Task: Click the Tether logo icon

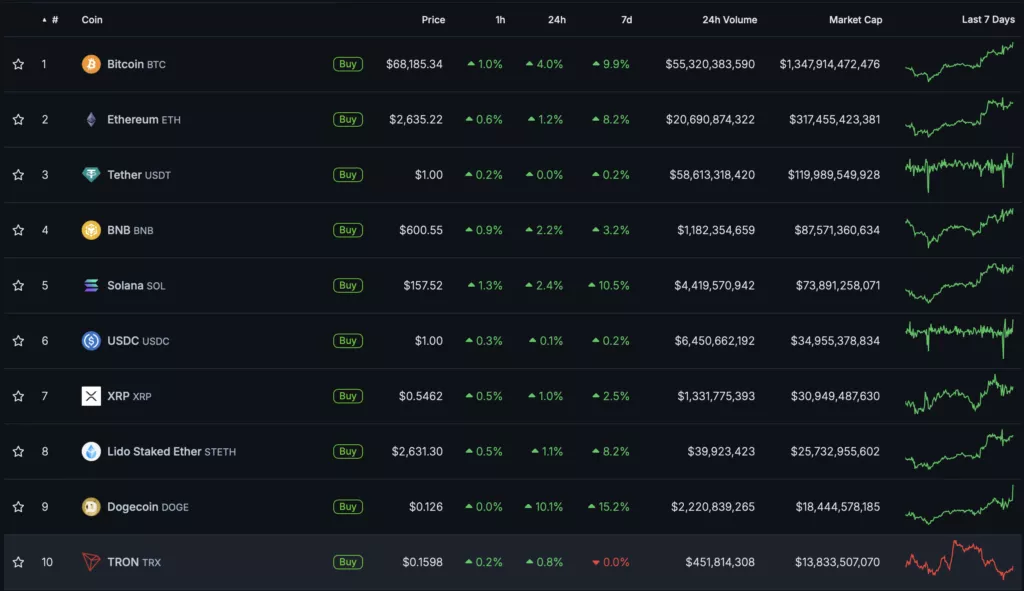Action: click(91, 175)
